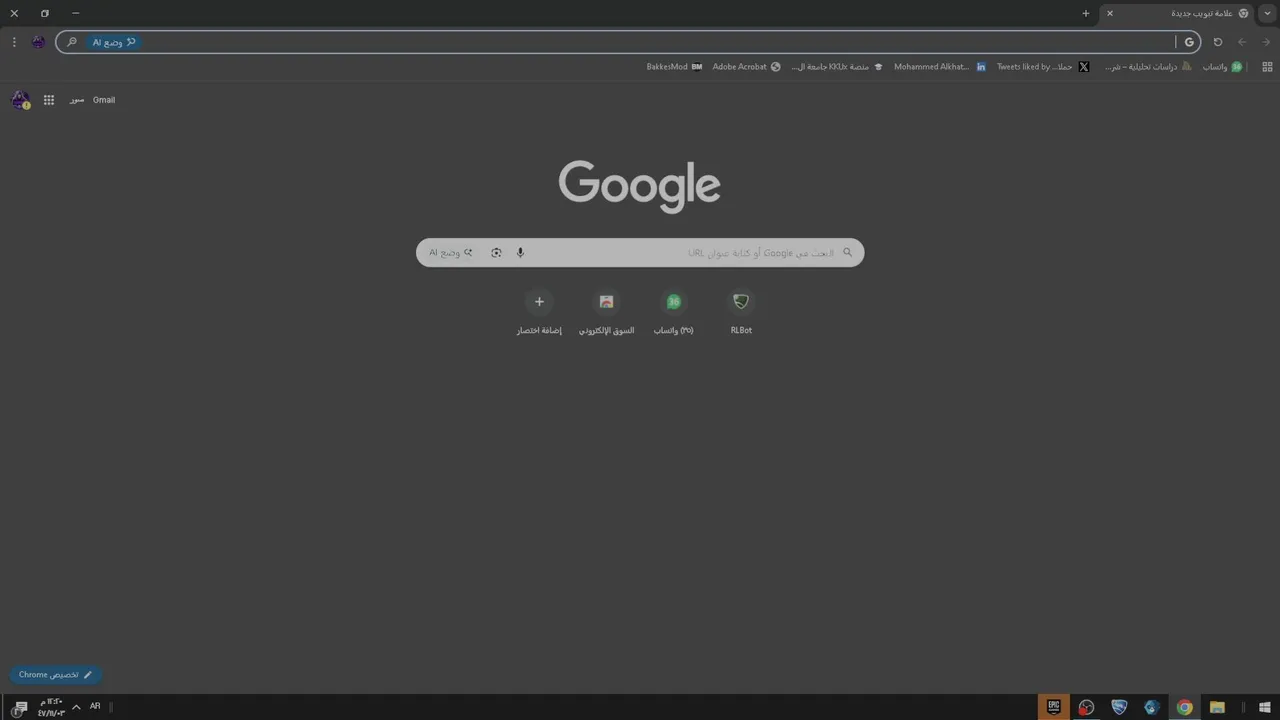Select the tab titled 'علامة تبويب جديدة'
This screenshot has height=720, width=1280.
point(1178,13)
